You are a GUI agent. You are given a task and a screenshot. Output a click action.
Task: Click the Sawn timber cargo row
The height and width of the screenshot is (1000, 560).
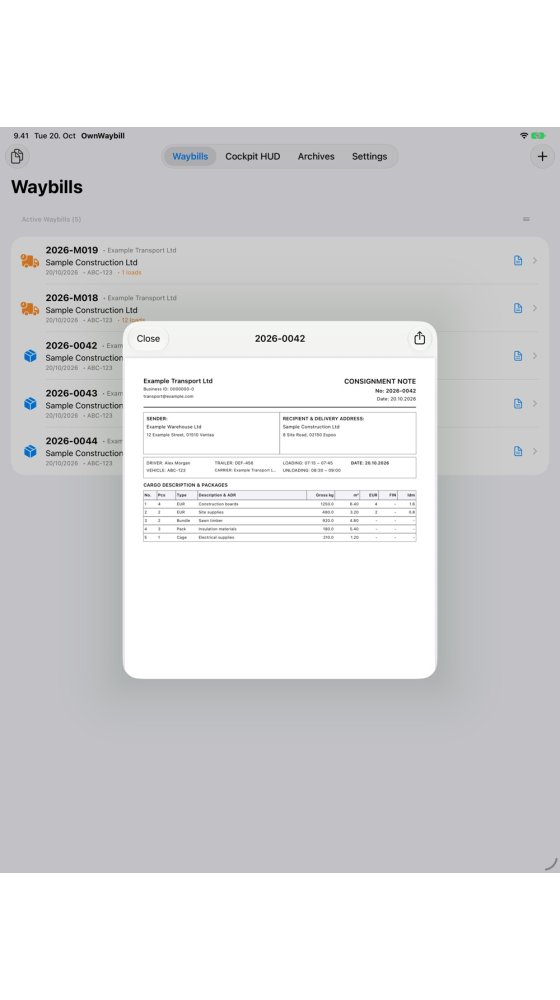(x=279, y=520)
